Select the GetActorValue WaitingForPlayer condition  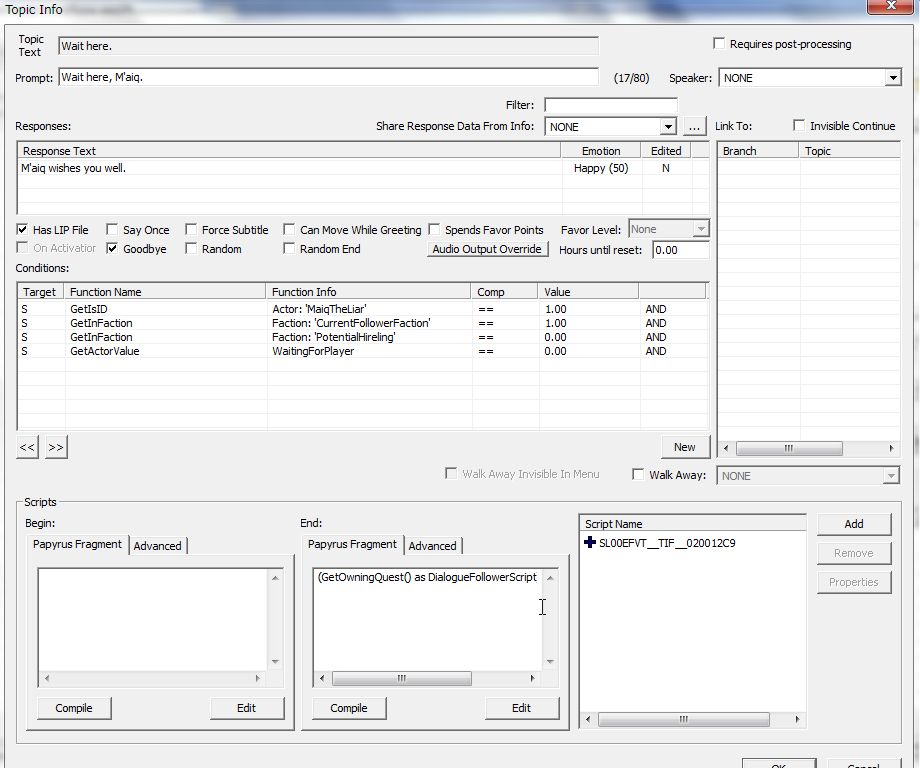coord(363,351)
